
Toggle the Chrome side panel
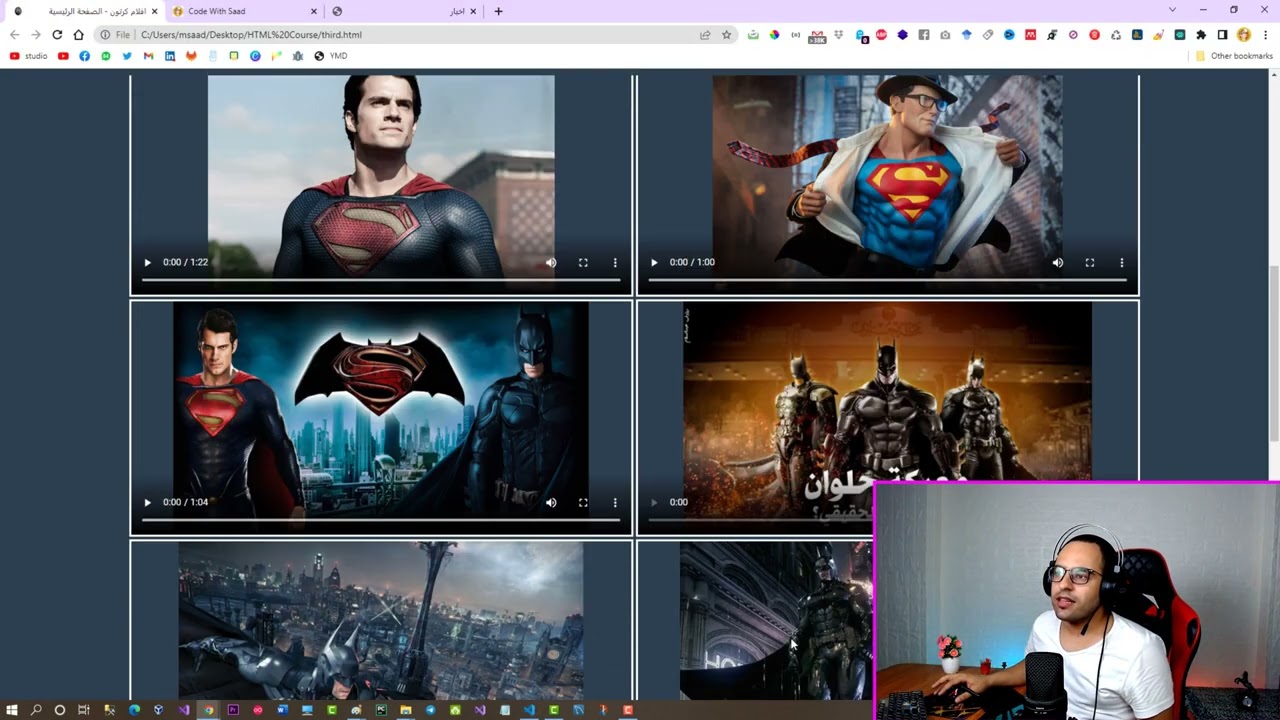pos(1222,35)
